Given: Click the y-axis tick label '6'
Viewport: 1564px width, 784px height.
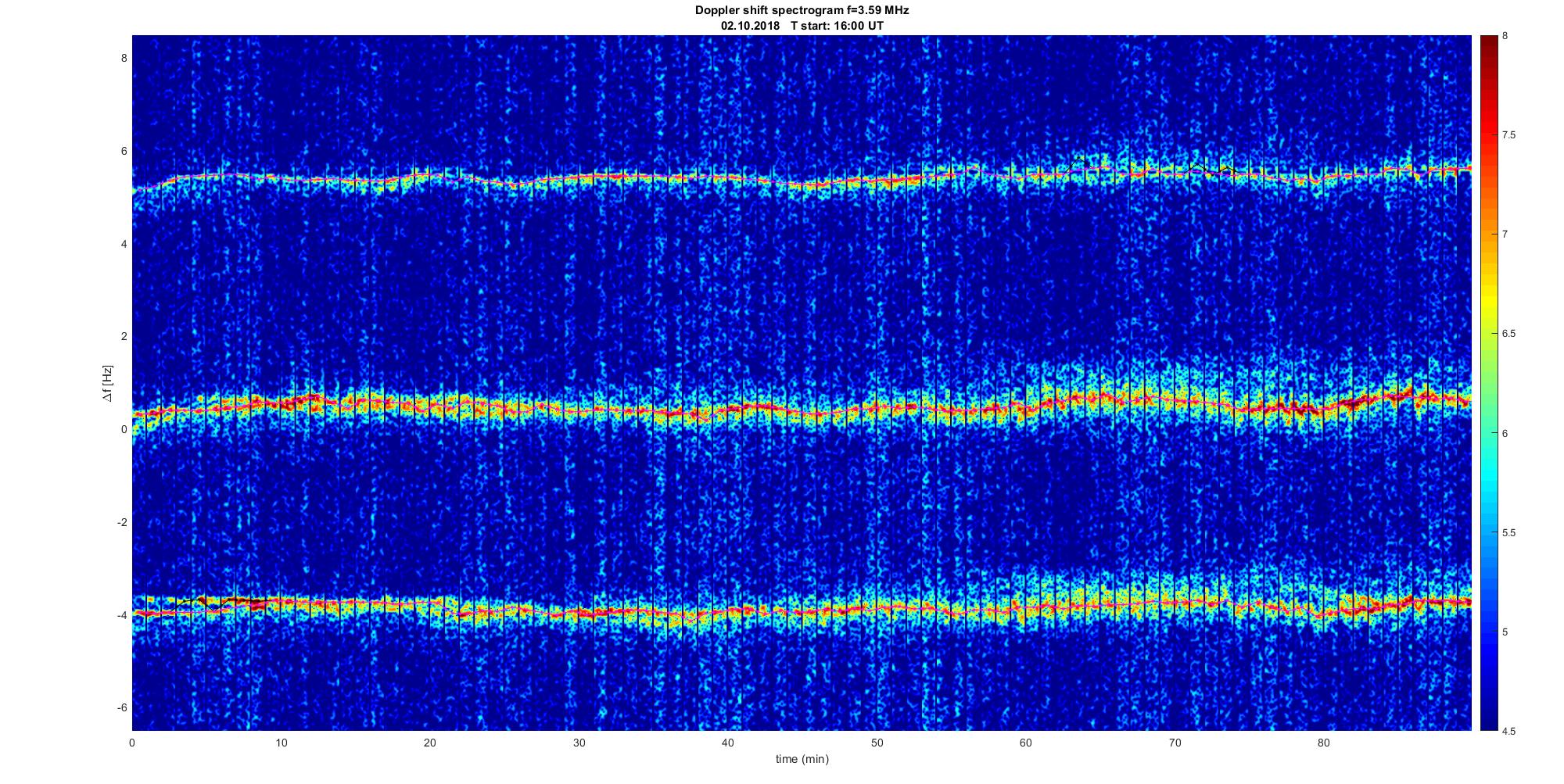Looking at the screenshot, I should click(124, 151).
